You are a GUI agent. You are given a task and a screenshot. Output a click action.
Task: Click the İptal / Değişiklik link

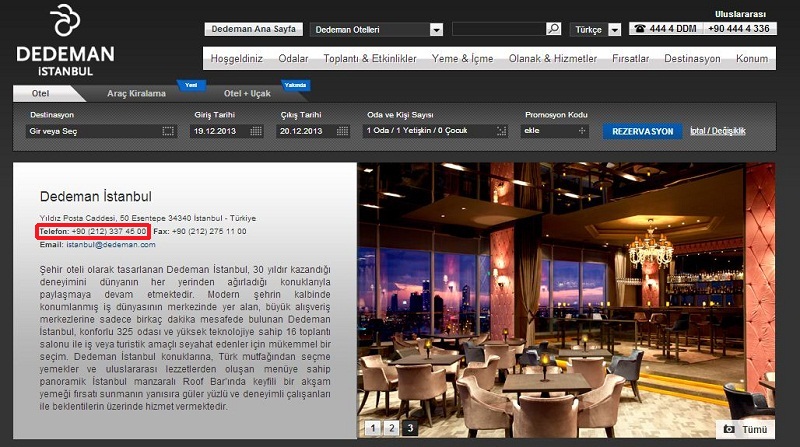(x=717, y=131)
